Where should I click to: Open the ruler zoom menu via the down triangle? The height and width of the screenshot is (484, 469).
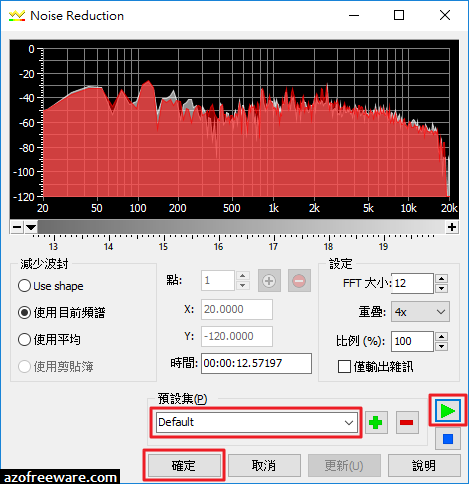coord(31,227)
